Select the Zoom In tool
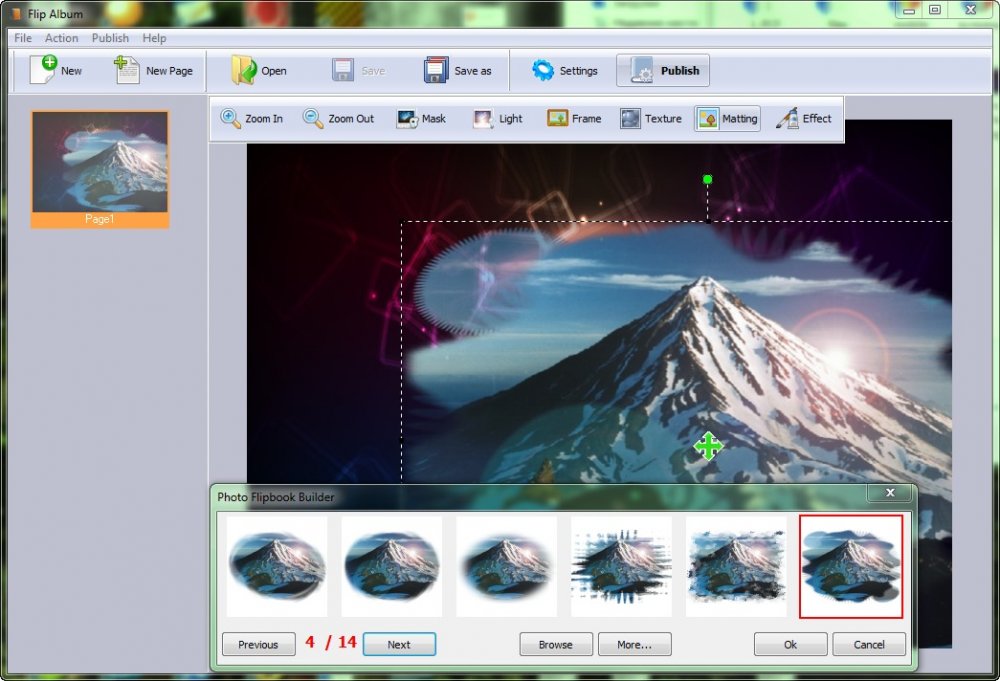The height and width of the screenshot is (681, 1000). tap(231, 118)
